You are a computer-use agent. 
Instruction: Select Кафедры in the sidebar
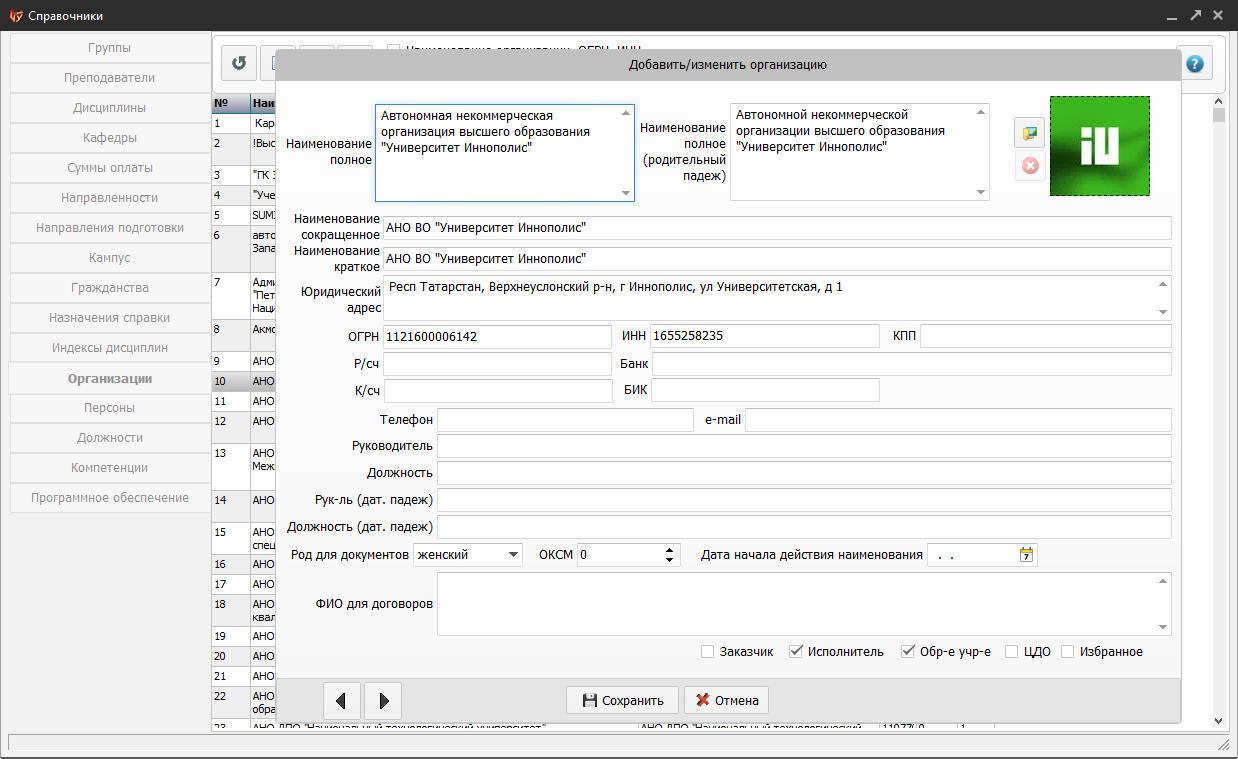110,138
